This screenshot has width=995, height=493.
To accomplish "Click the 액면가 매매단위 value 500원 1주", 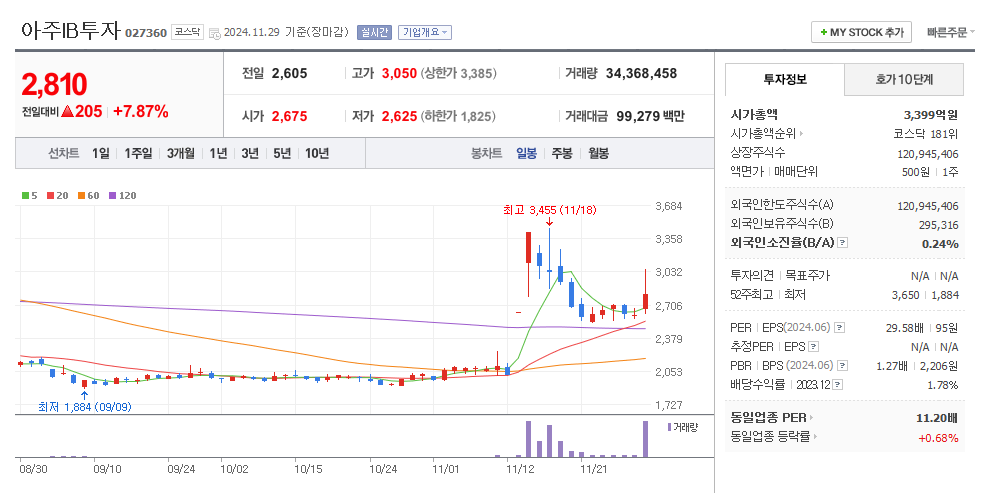I will 930,172.
